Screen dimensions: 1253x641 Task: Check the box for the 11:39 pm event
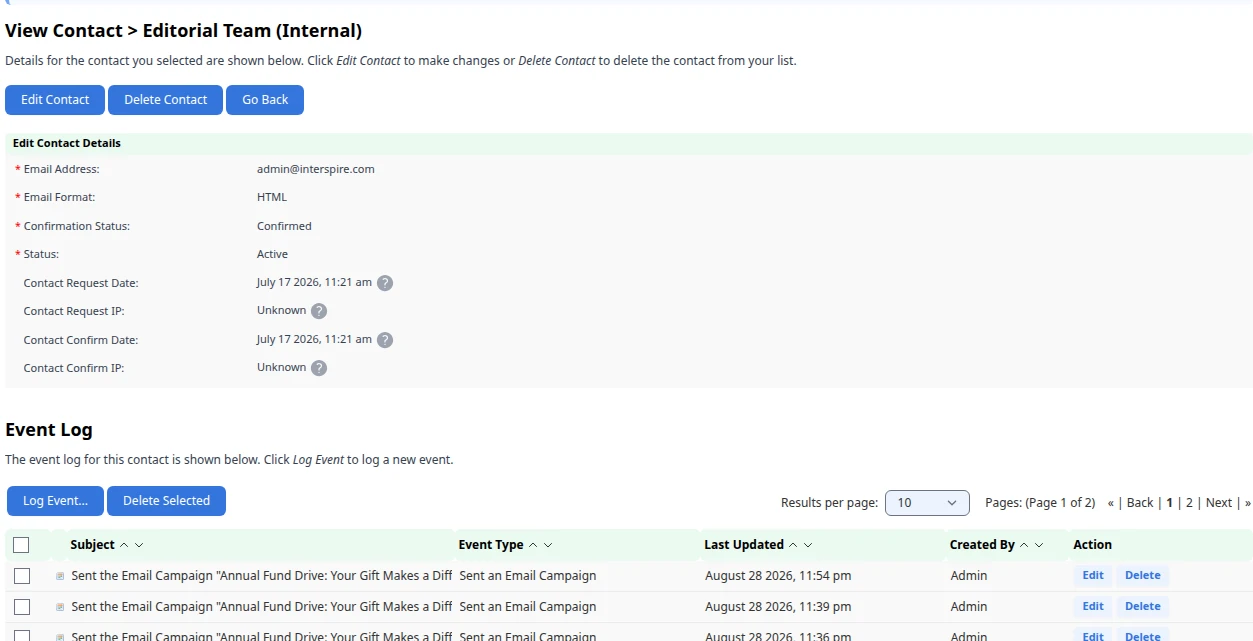point(21,607)
